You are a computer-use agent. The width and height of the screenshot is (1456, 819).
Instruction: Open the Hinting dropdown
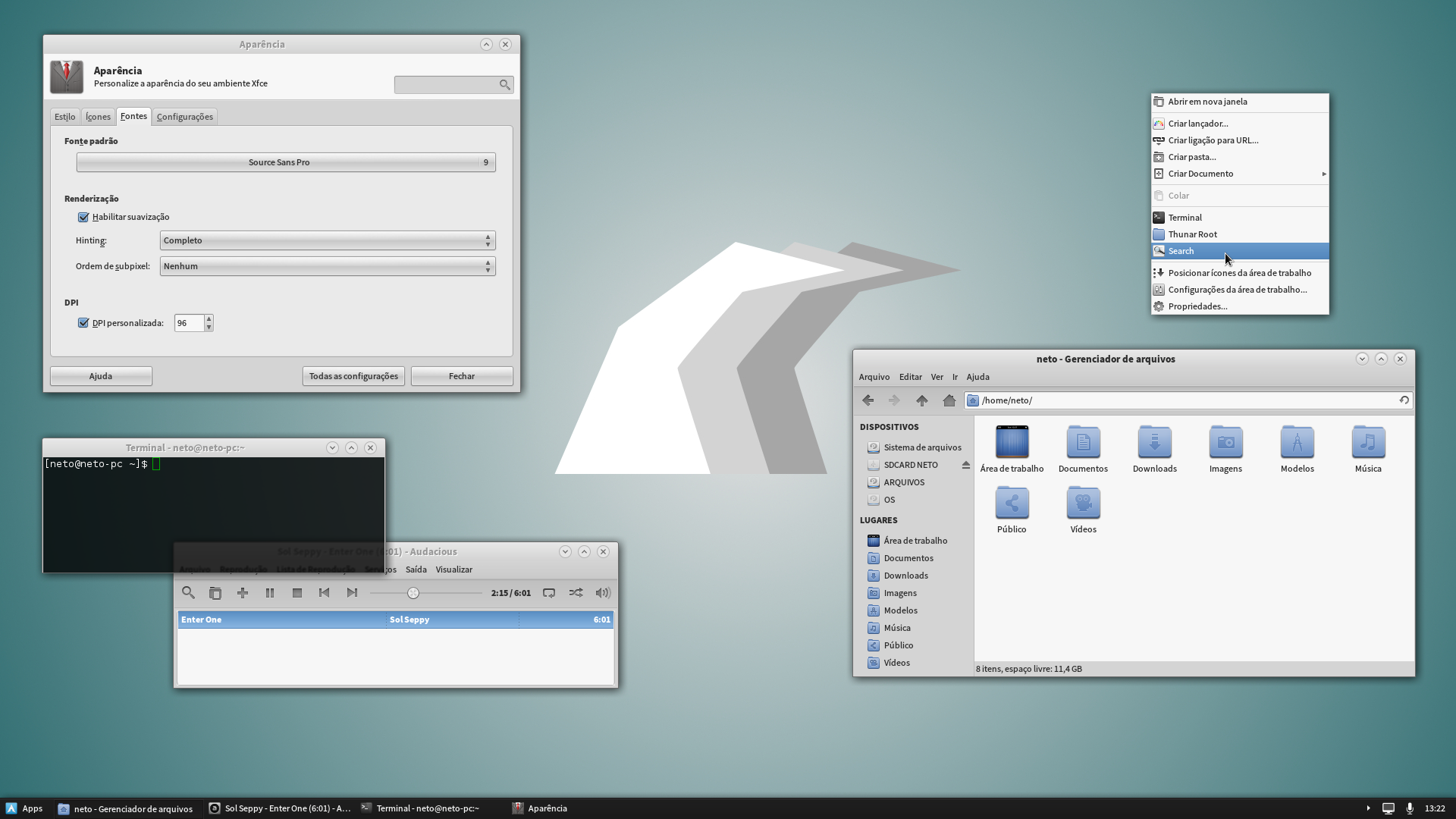[328, 240]
